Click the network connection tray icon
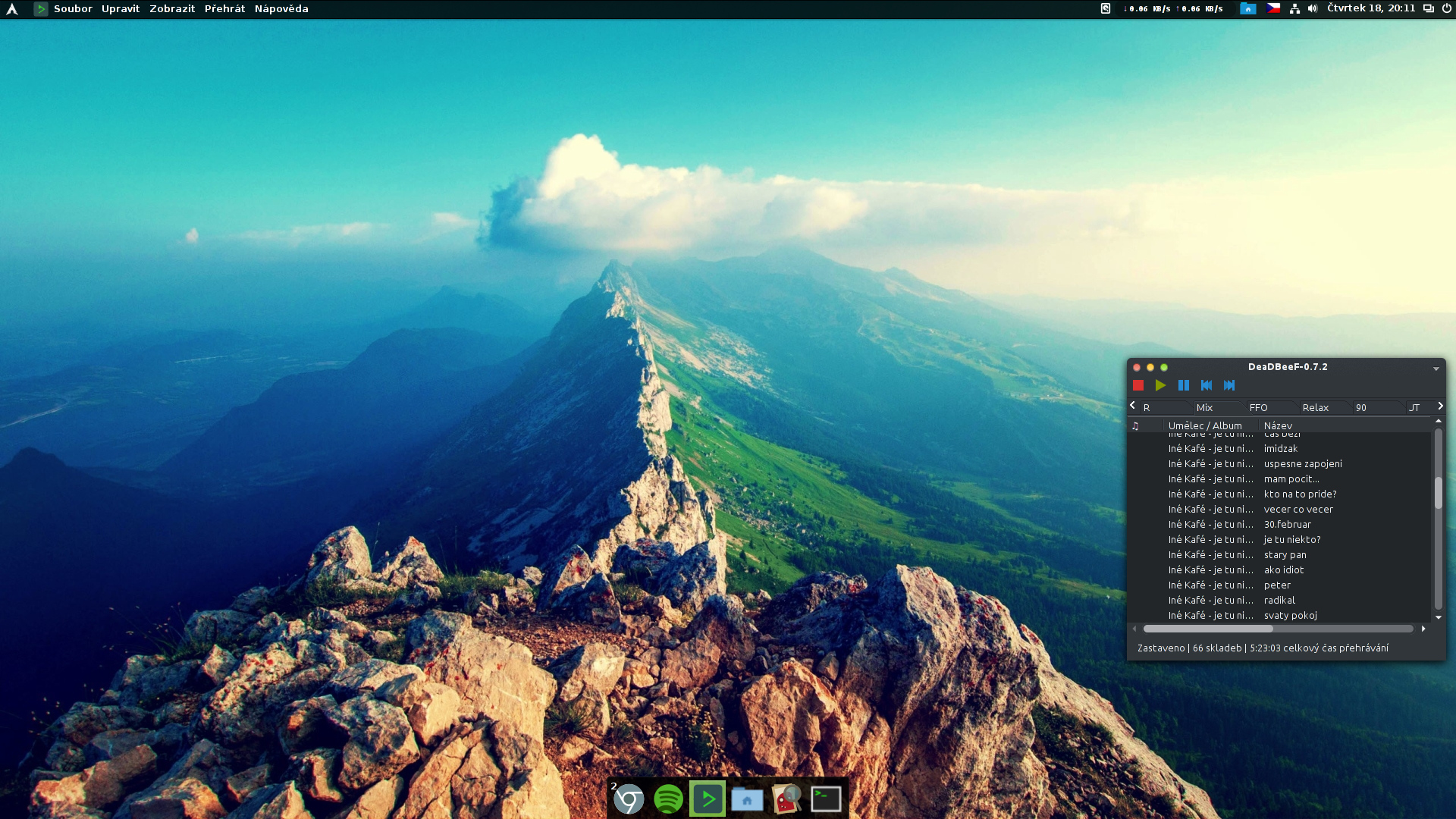Screen dimensions: 1456x819 (1294, 8)
